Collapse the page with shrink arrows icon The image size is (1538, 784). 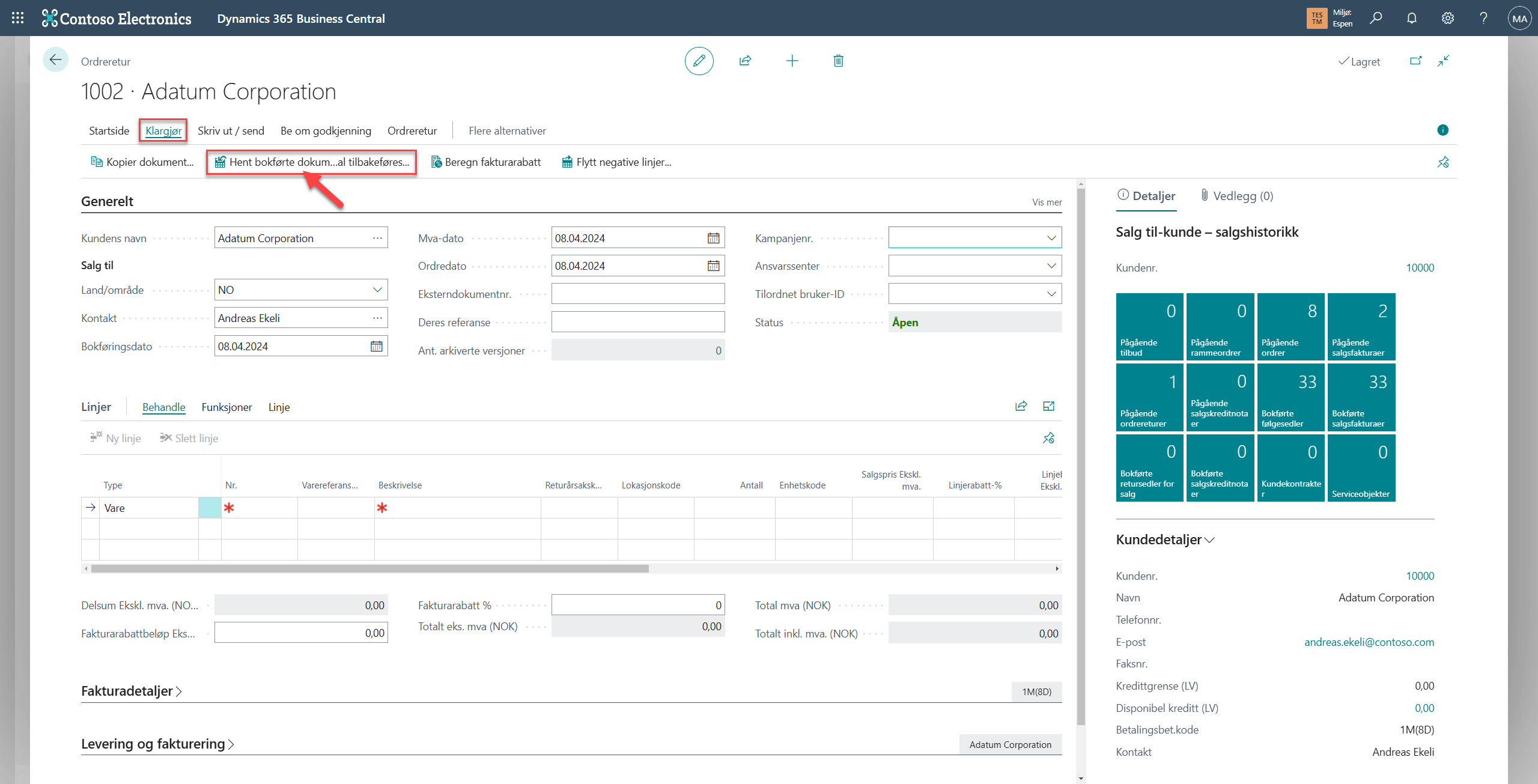(1443, 61)
